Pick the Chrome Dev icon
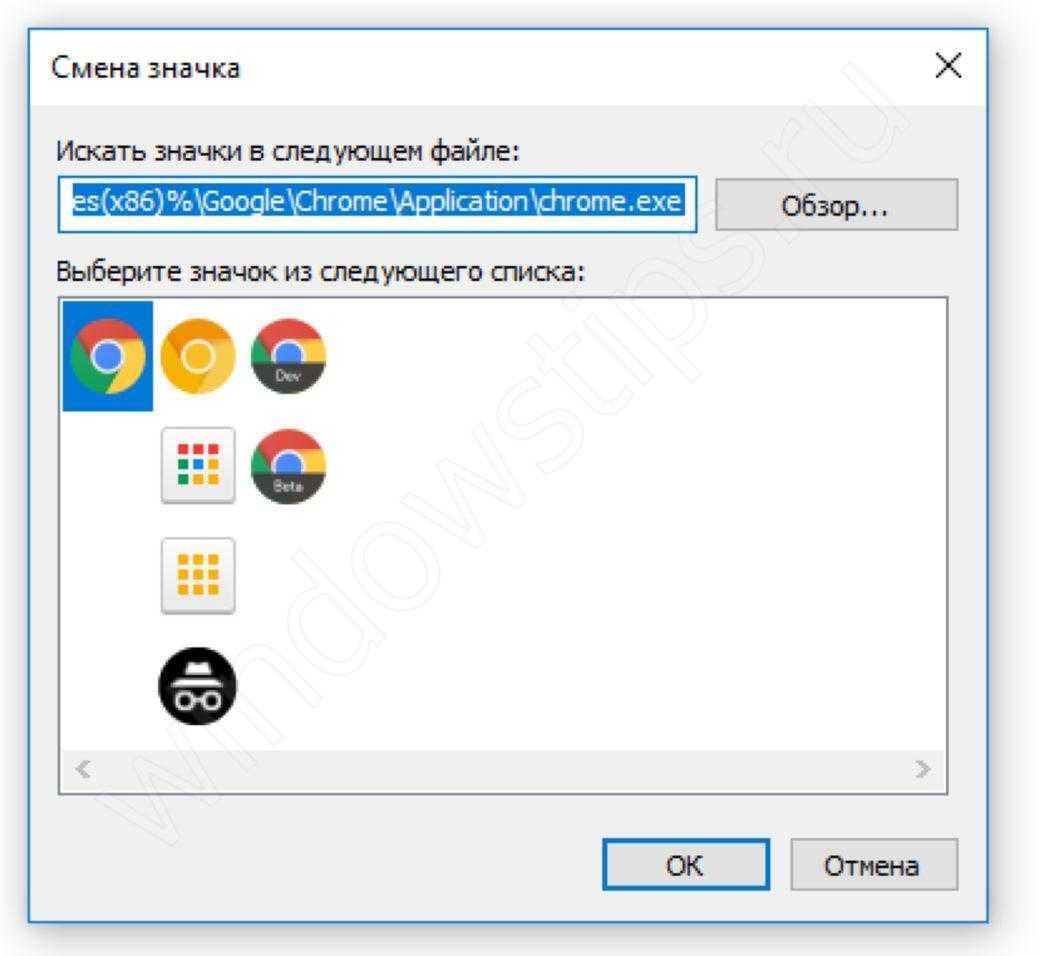 coord(288,356)
